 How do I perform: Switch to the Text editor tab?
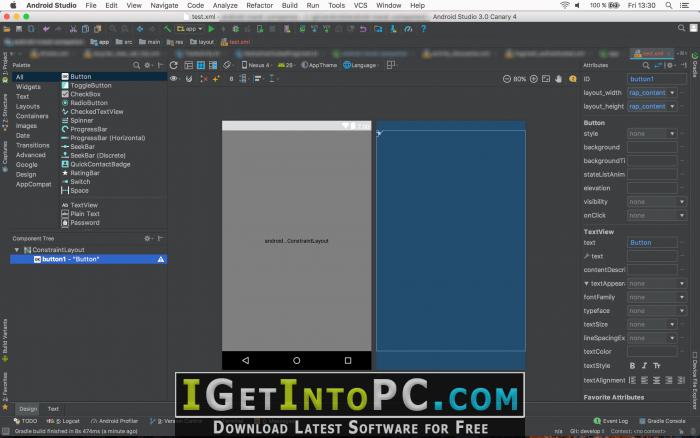(53, 409)
